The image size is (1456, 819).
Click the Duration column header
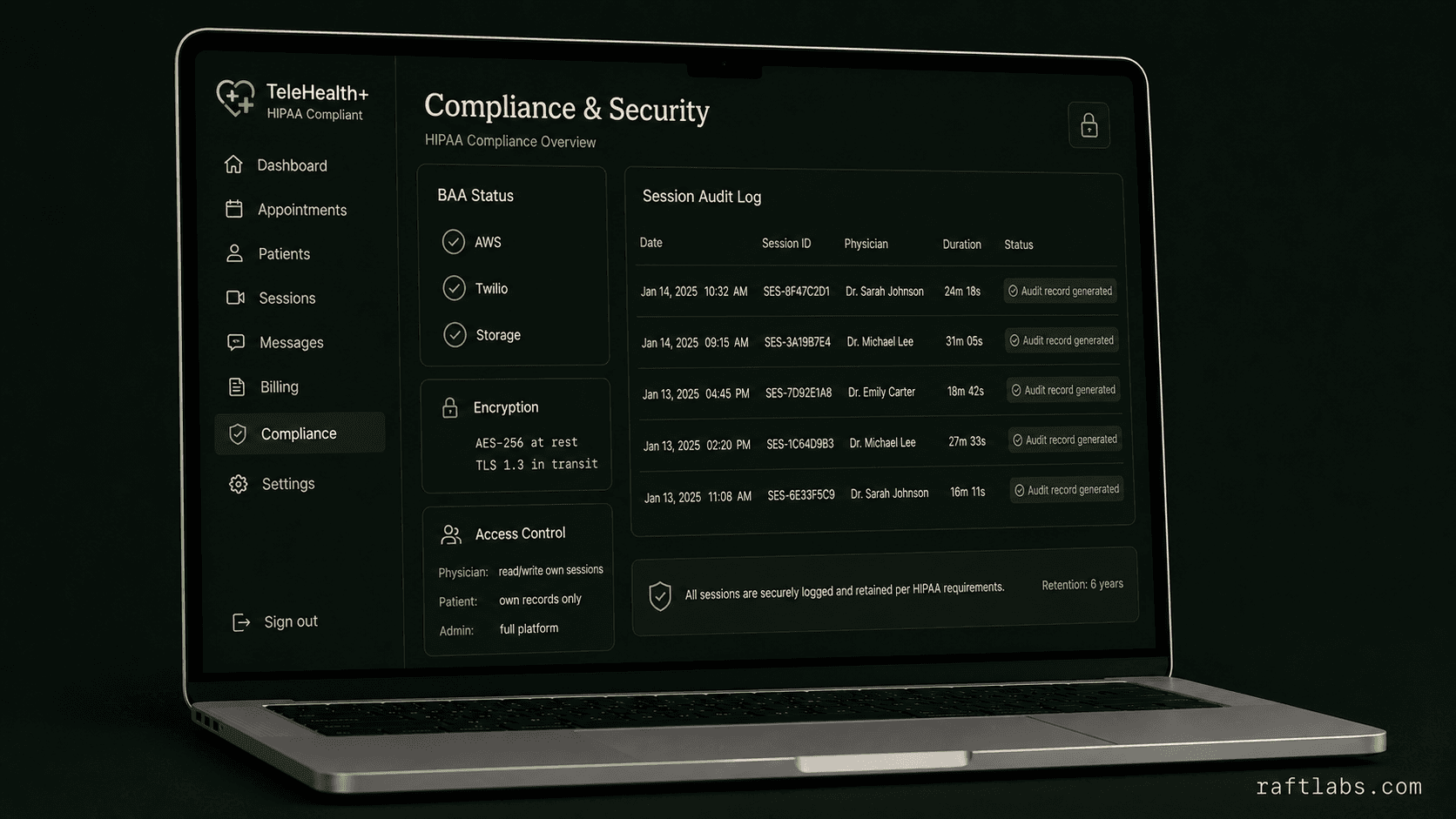[961, 245]
